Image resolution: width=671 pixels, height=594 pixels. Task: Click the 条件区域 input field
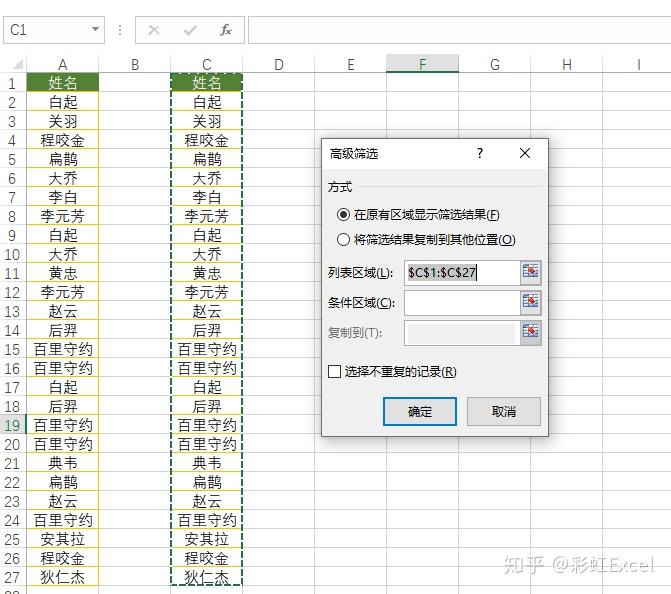(462, 303)
